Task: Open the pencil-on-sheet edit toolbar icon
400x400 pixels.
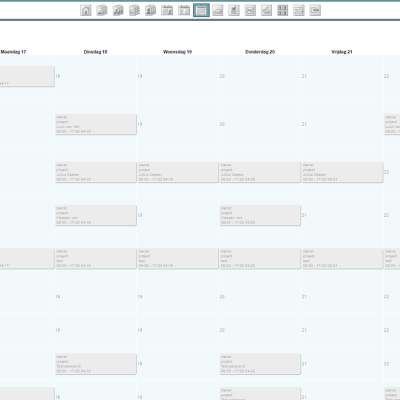Action: pos(266,10)
